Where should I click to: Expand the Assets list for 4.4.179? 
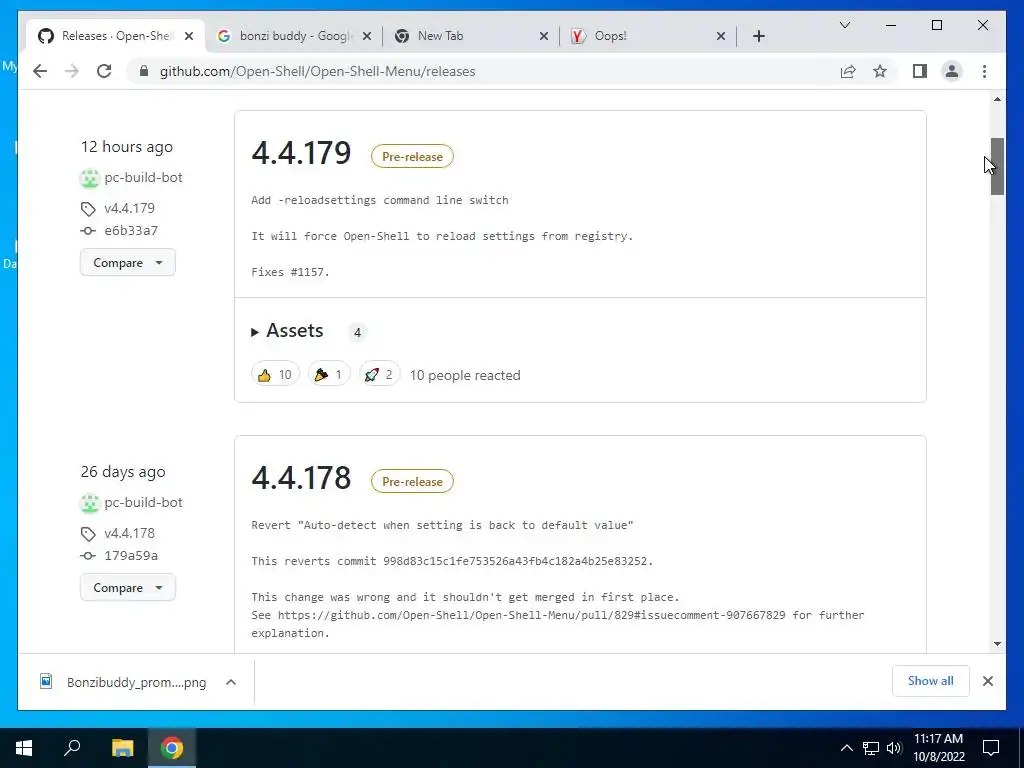(x=287, y=331)
